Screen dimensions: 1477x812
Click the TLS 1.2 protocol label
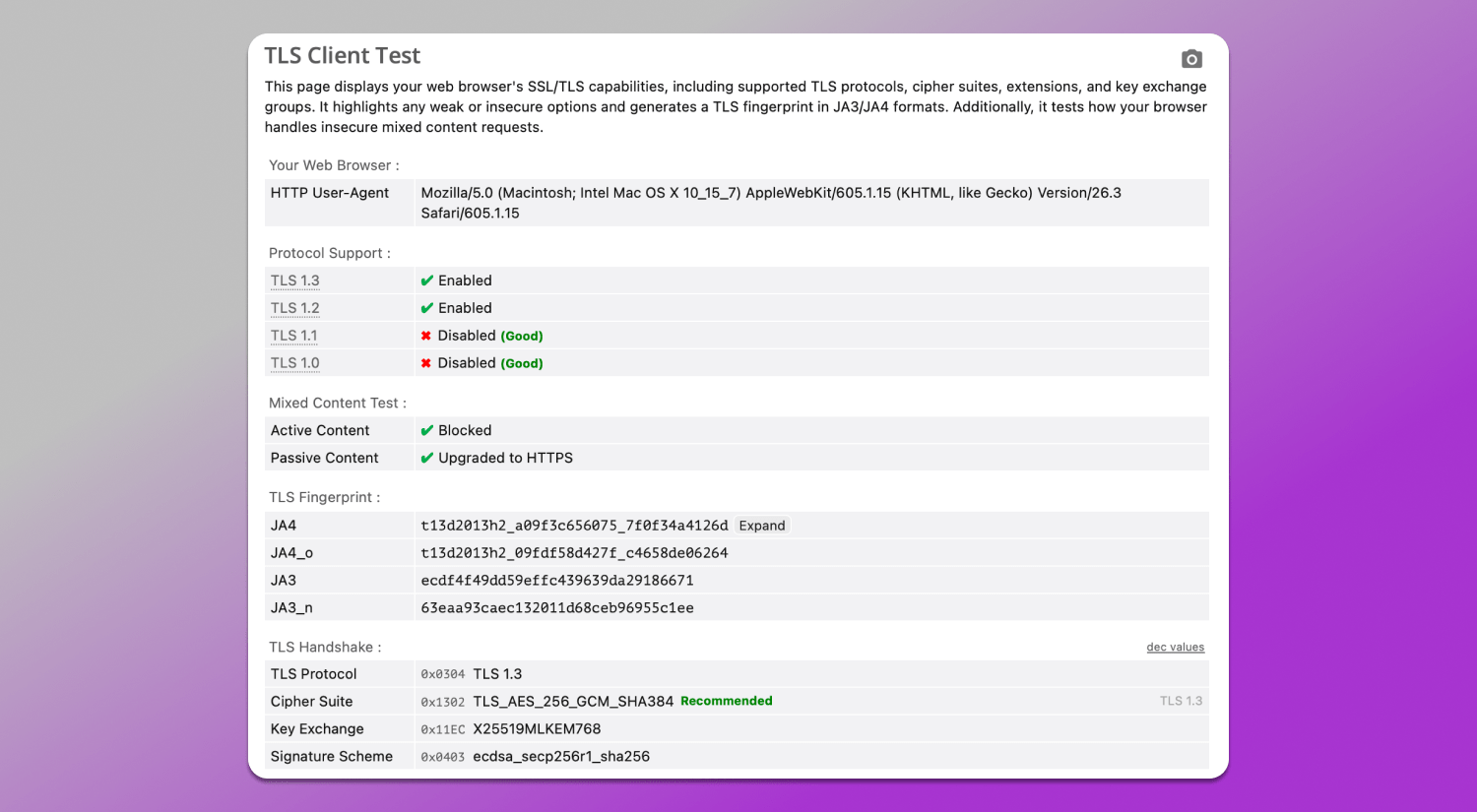[x=295, y=308]
